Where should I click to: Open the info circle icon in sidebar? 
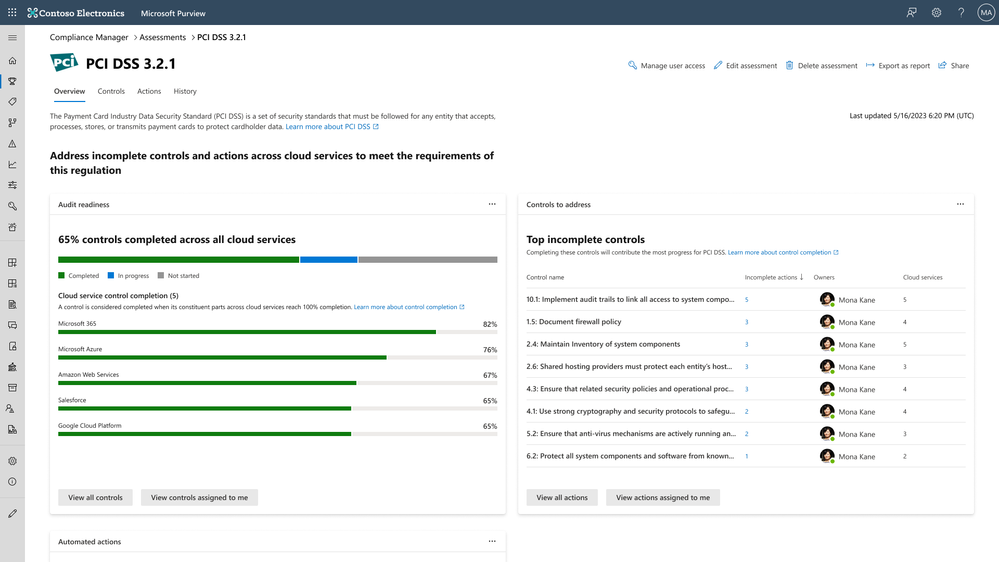click(12, 482)
